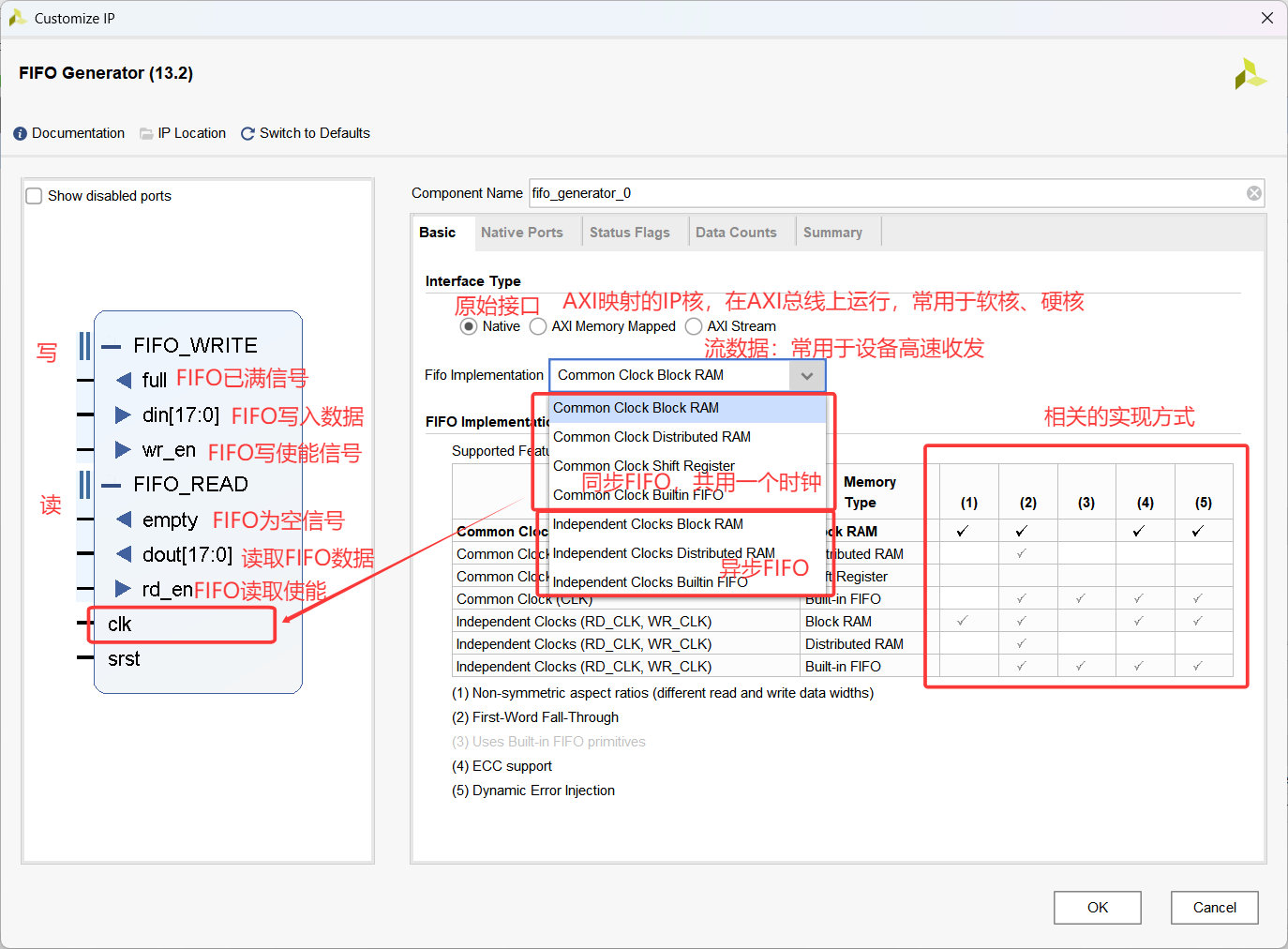Select the Native interface radio button
The width and height of the screenshot is (1288, 949).
coord(469,326)
